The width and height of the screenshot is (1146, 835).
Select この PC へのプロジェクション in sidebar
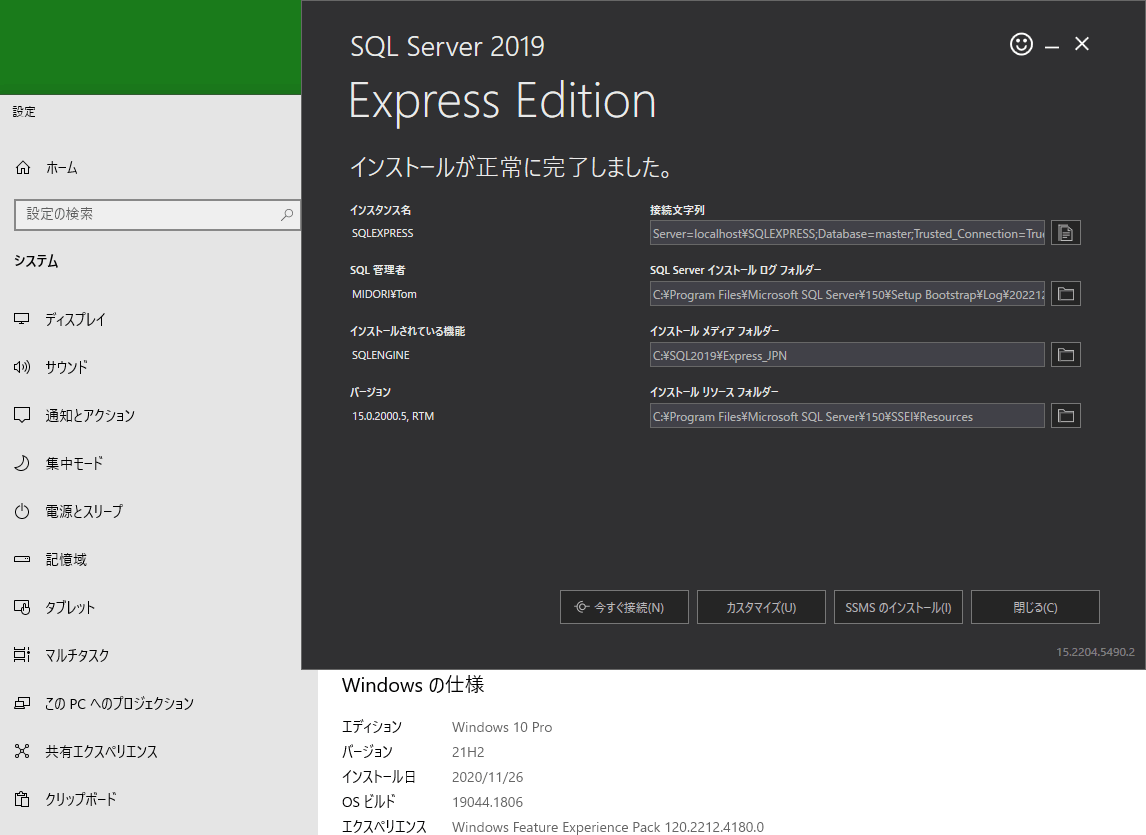119,703
